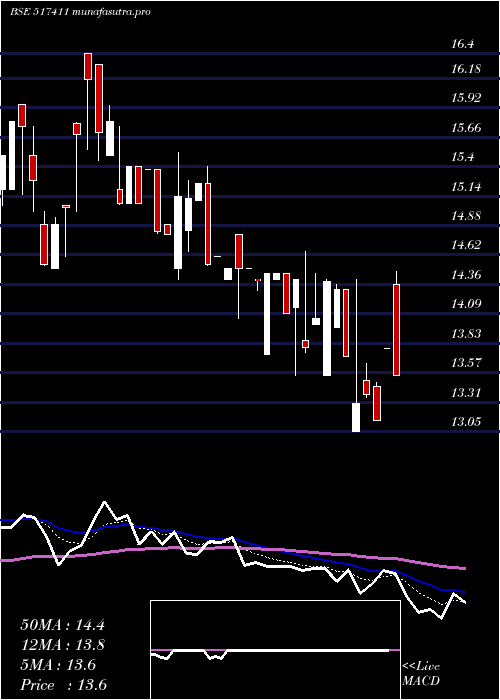Select the 13.83 price axis label
The width and height of the screenshot is (500, 700).
click(x=466, y=334)
